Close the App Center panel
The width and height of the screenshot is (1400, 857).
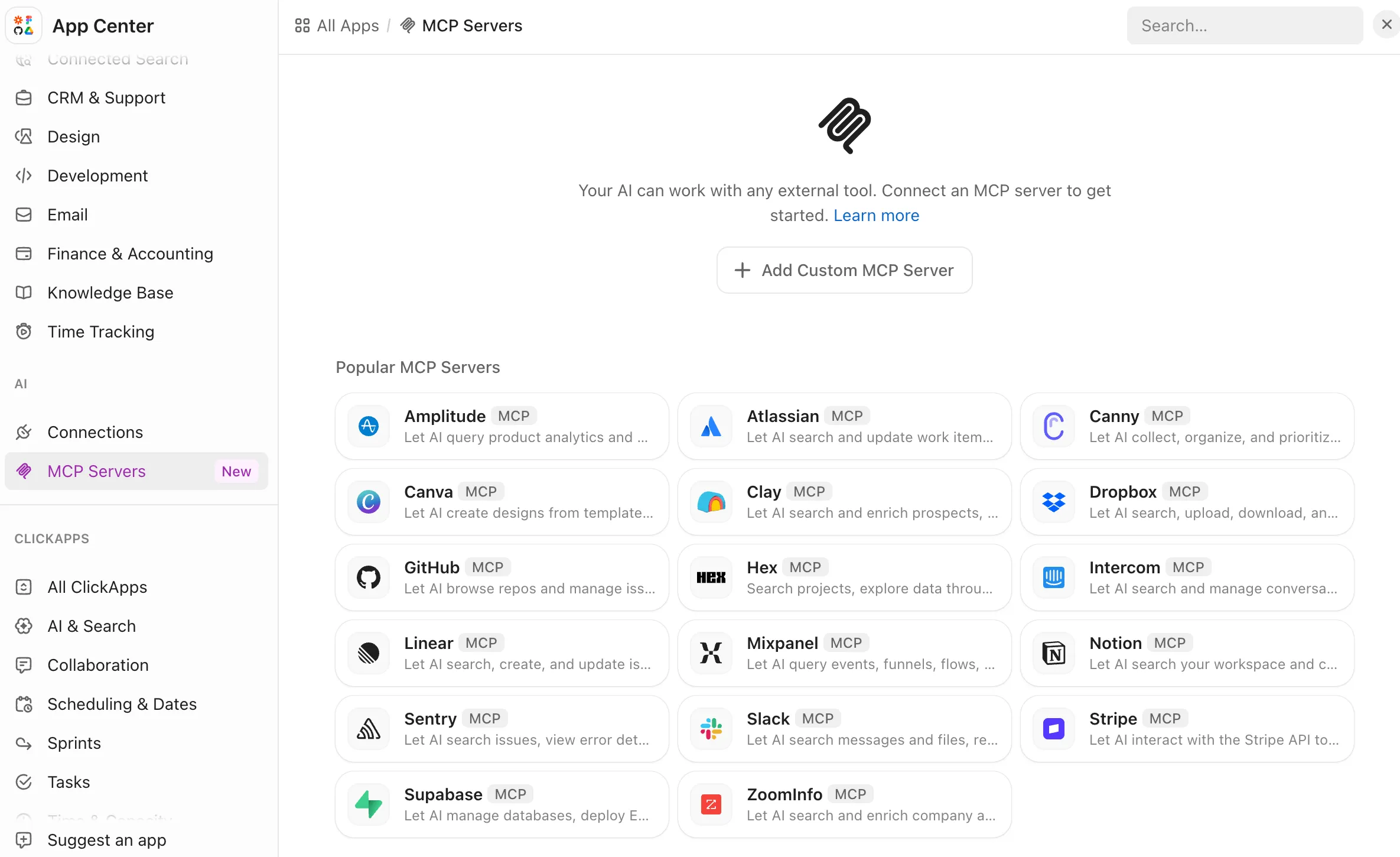pyautogui.click(x=1386, y=25)
